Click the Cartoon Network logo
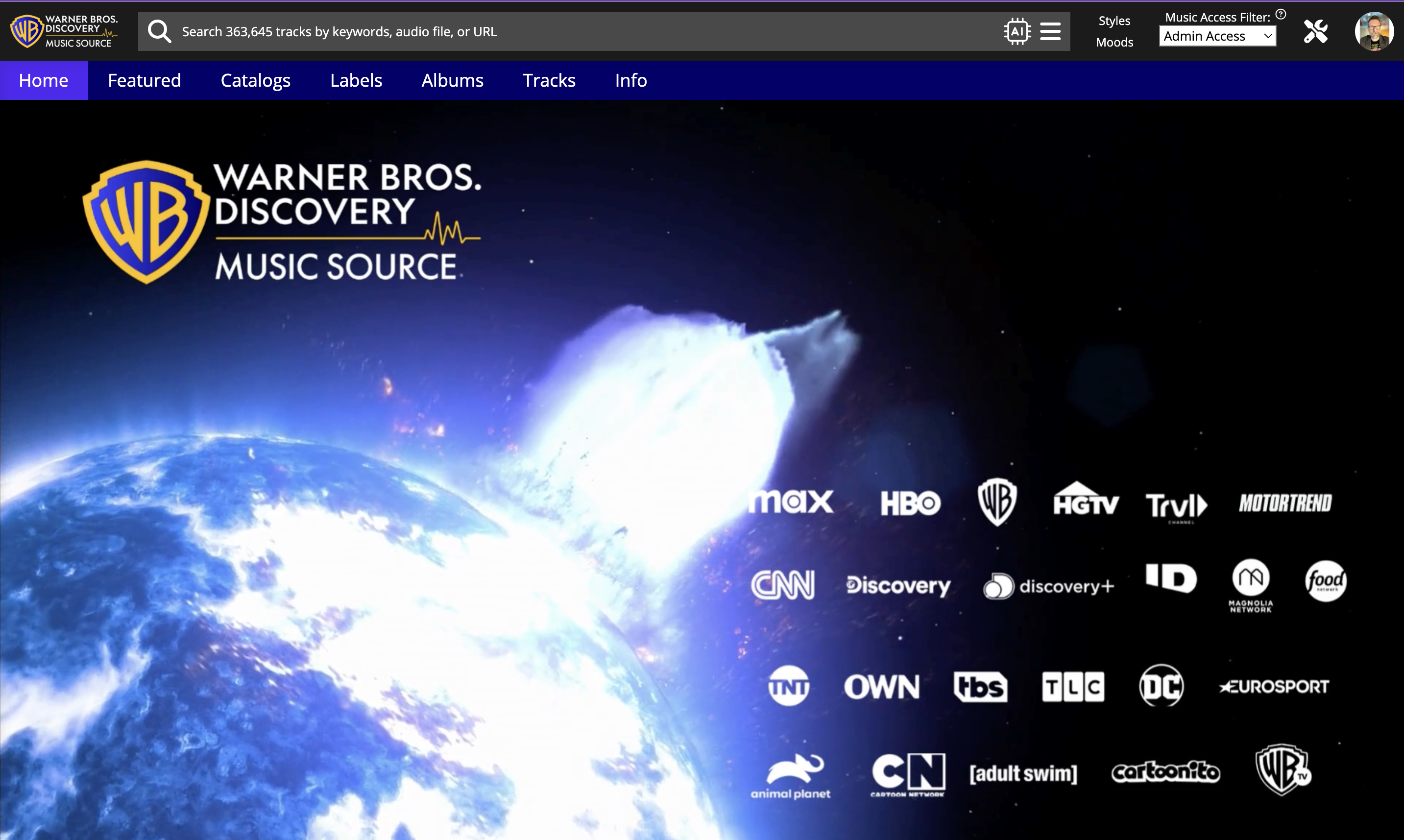1404x840 pixels. pyautogui.click(x=907, y=773)
